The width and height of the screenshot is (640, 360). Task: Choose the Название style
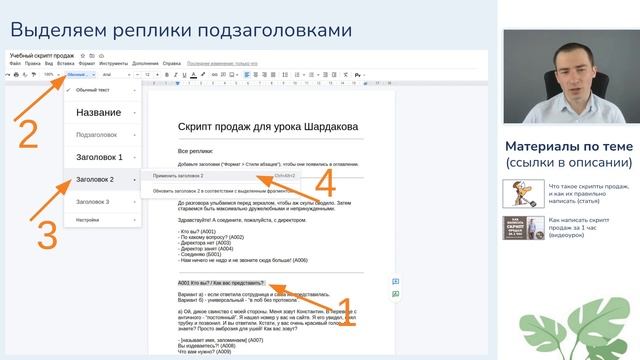(x=102, y=113)
